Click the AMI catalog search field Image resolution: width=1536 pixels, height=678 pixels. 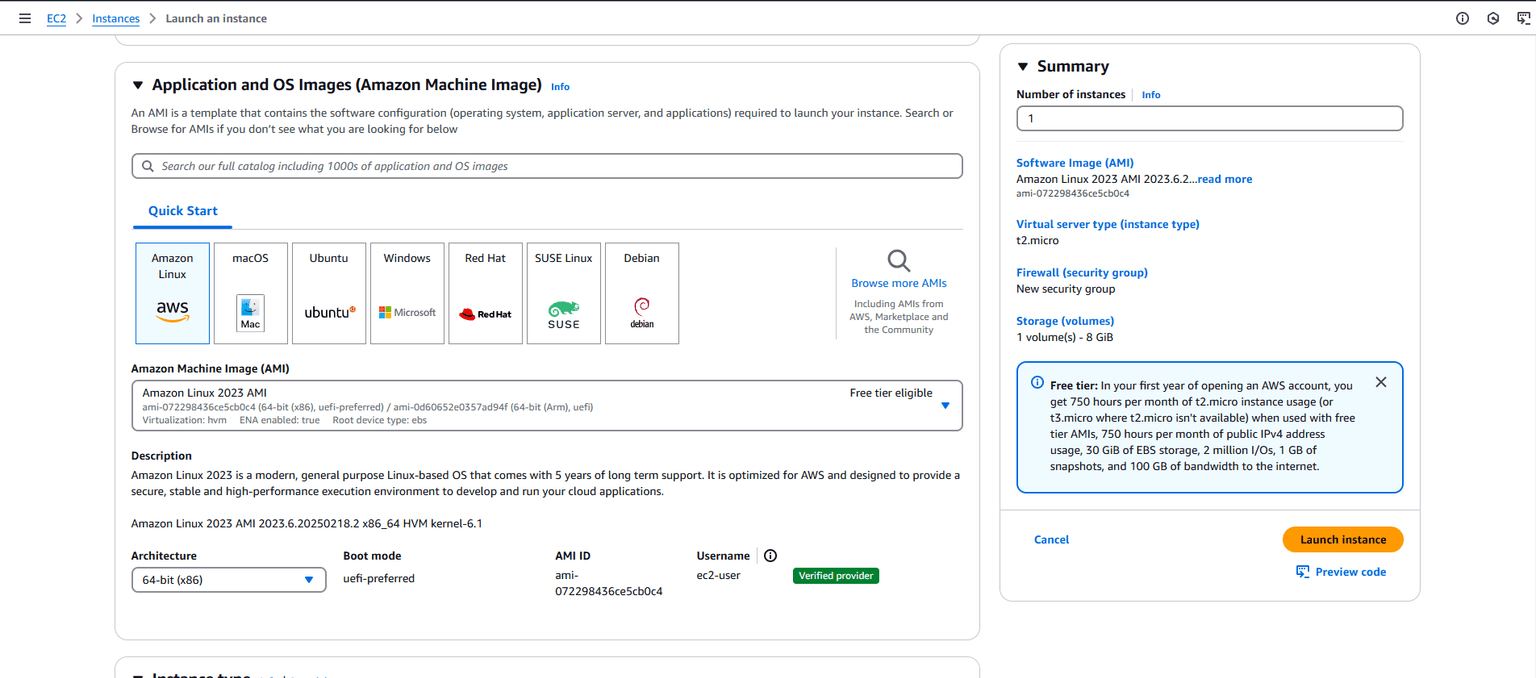546,166
